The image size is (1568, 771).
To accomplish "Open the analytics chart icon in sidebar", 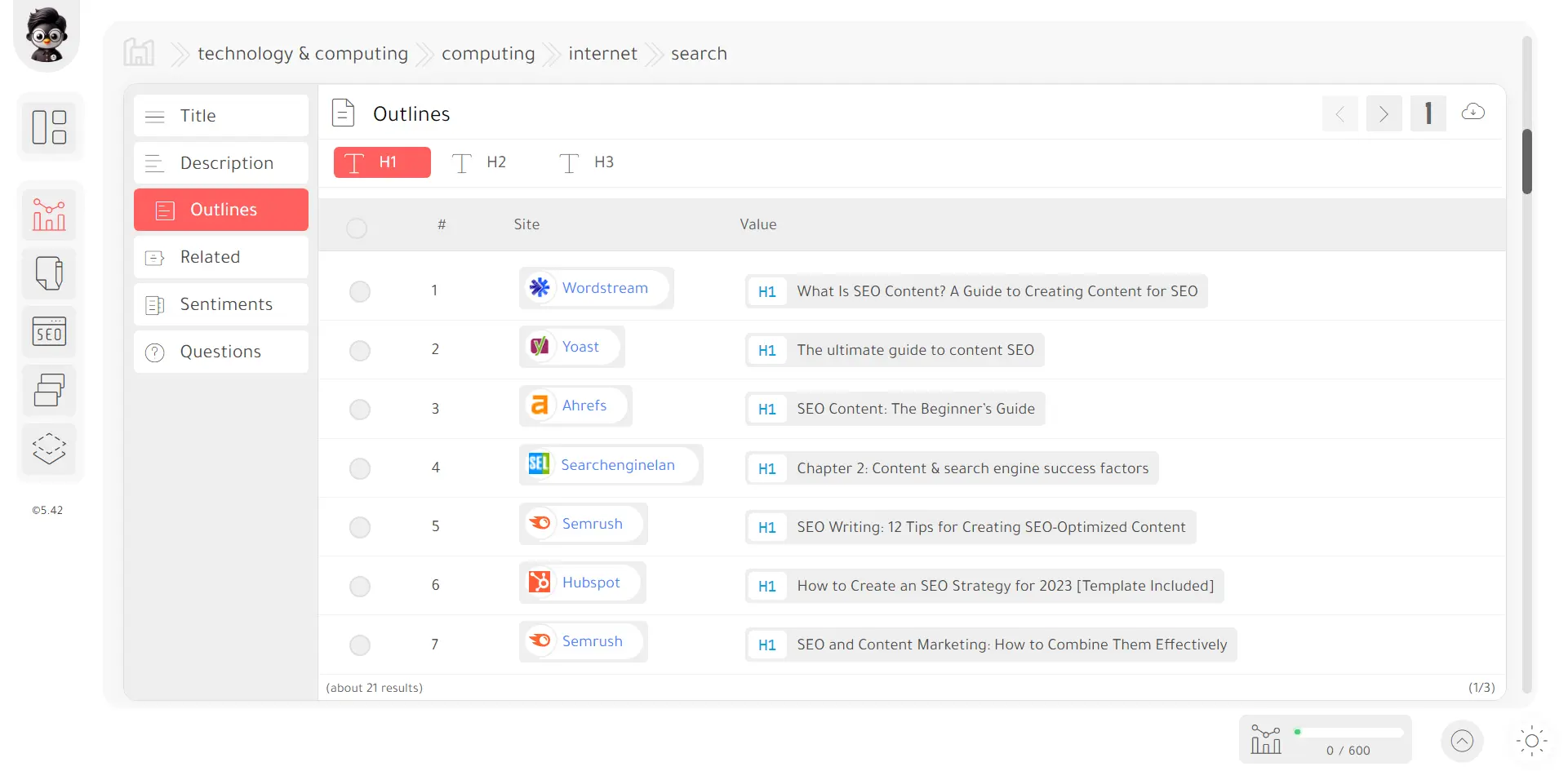I will (49, 215).
